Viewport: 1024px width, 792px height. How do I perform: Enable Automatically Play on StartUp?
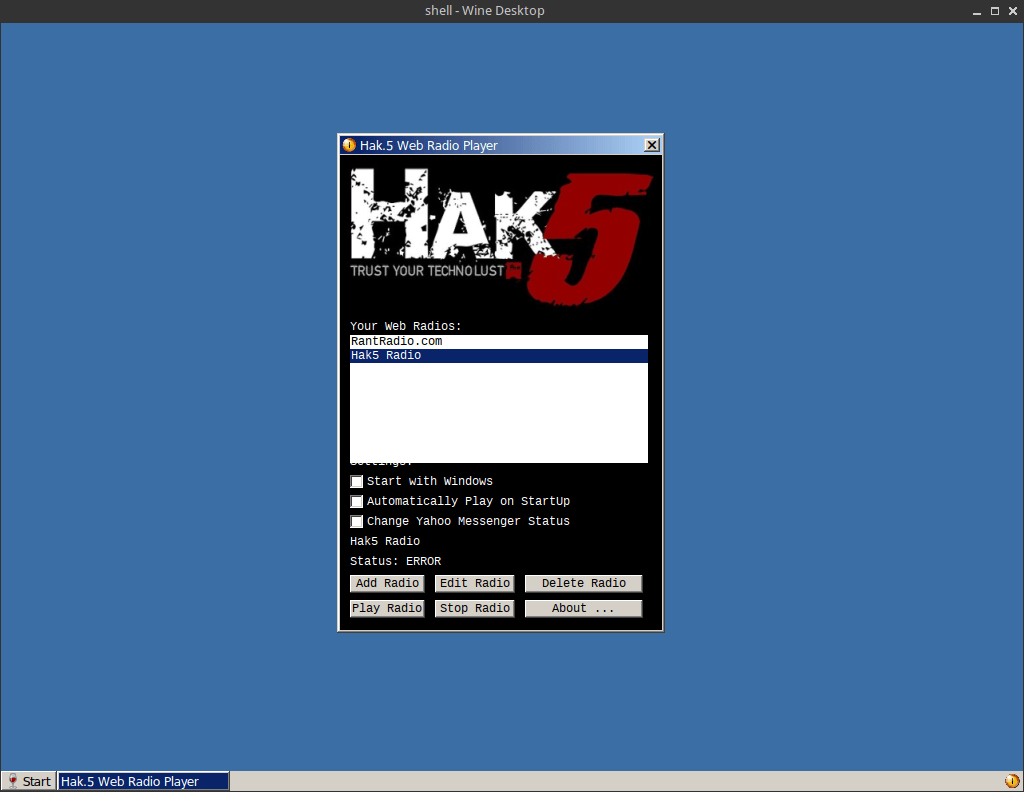point(357,501)
